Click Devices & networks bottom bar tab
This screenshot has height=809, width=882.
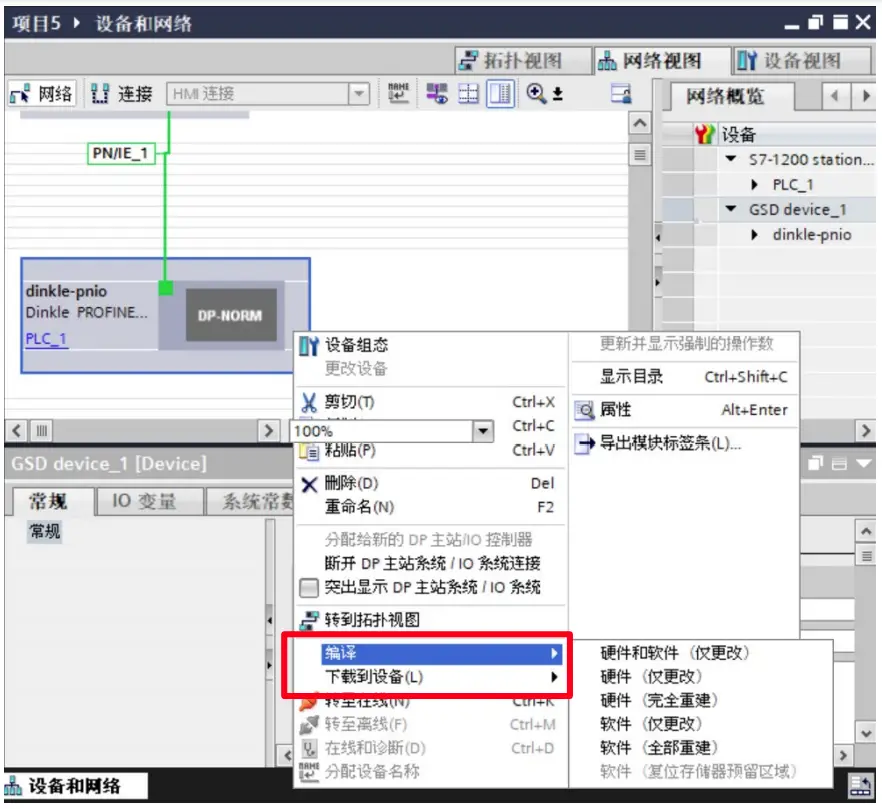coord(75,786)
